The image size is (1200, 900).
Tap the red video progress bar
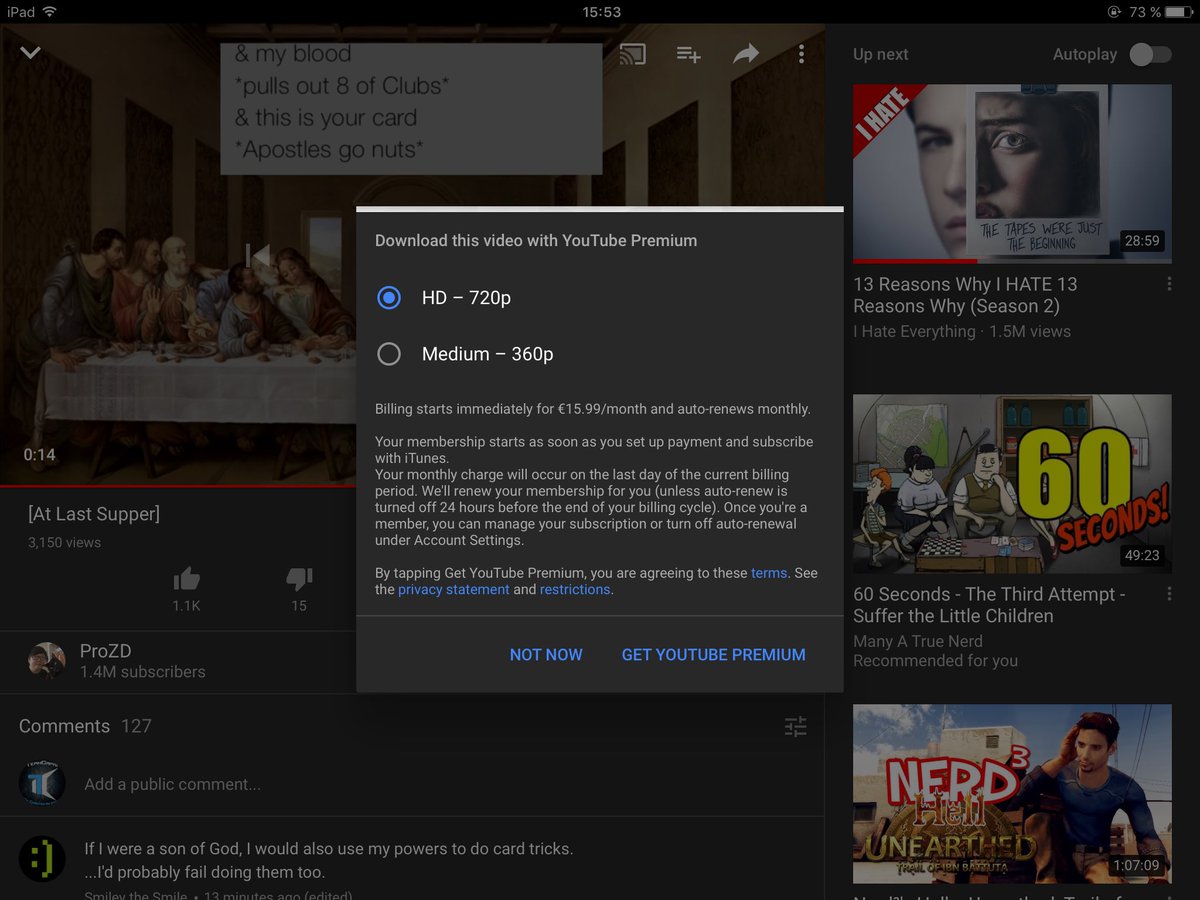[x=178, y=485]
